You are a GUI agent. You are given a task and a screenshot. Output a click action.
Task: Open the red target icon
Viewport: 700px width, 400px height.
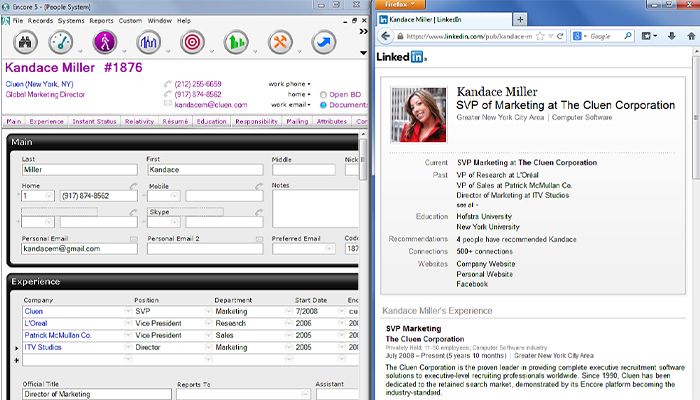191,43
